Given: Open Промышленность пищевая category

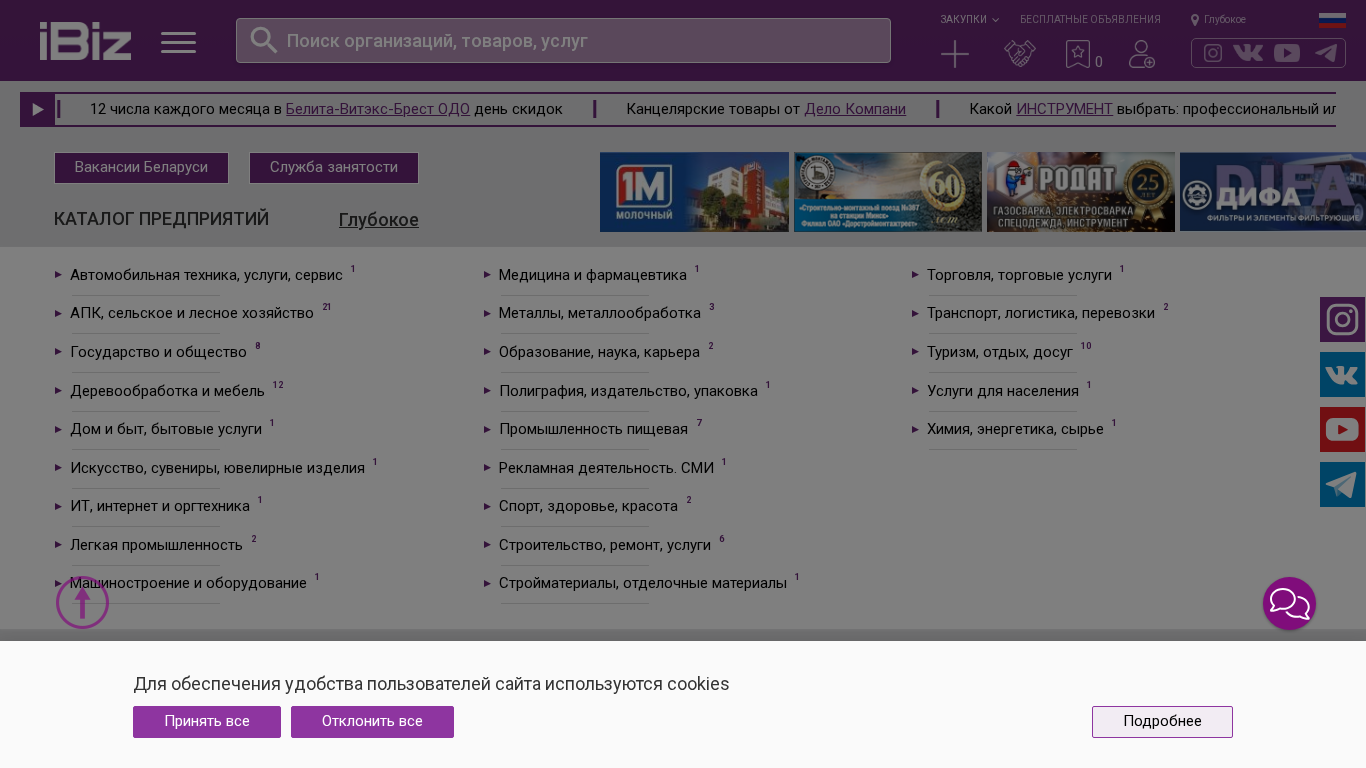Looking at the screenshot, I should pyautogui.click(x=593, y=429).
